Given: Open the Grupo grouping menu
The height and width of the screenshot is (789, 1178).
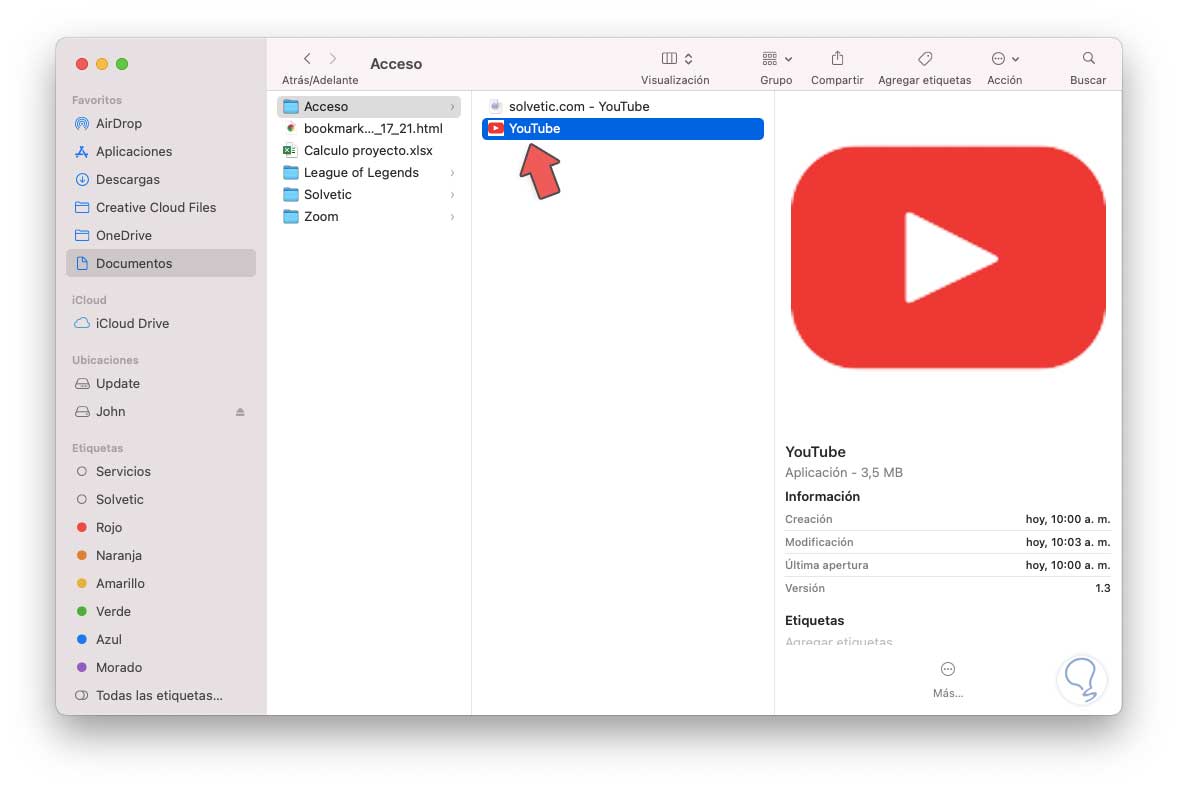Looking at the screenshot, I should click(777, 59).
